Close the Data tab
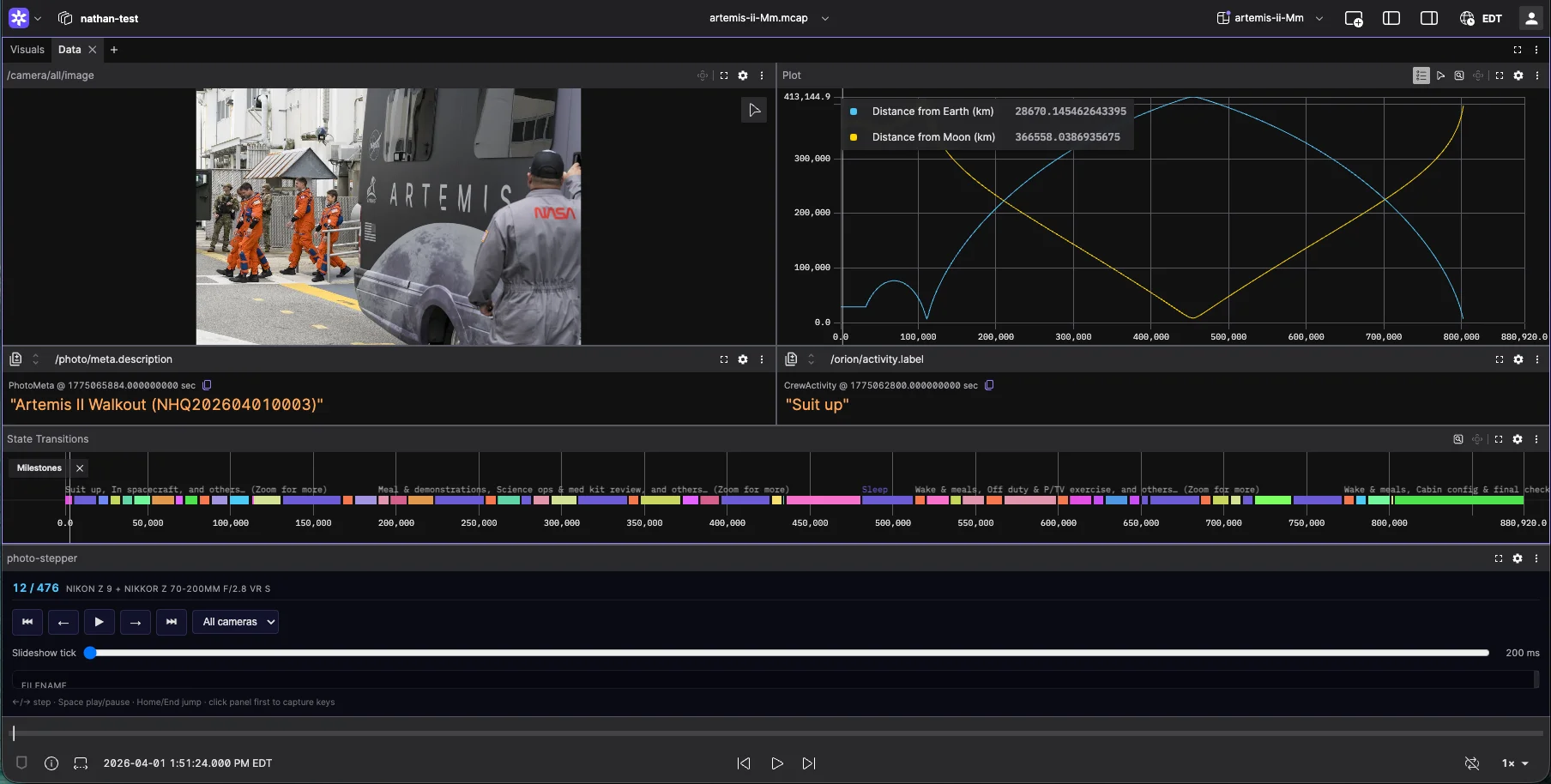Screen dimensions: 1551x784 (x=93, y=50)
